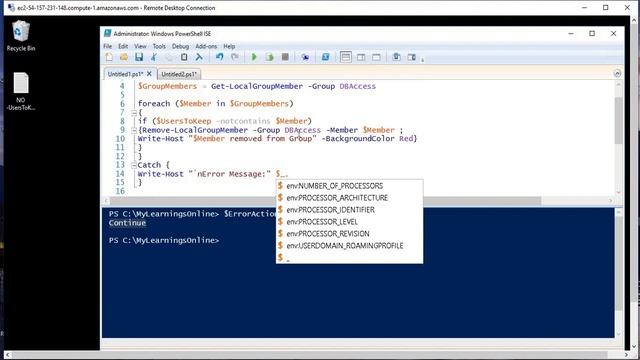Show Command Window icon
The image size is (640, 360).
(x=396, y=57)
